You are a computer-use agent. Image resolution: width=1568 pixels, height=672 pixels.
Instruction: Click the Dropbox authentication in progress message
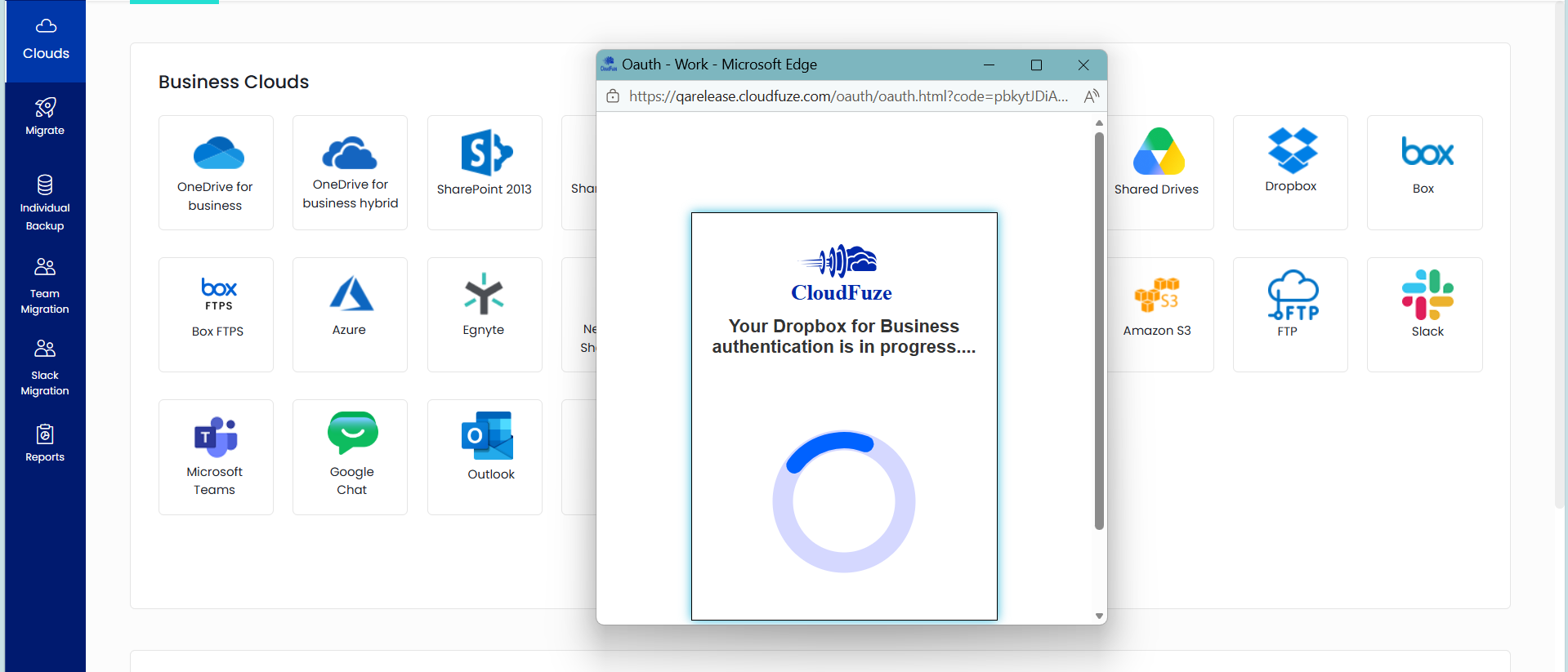(x=844, y=336)
